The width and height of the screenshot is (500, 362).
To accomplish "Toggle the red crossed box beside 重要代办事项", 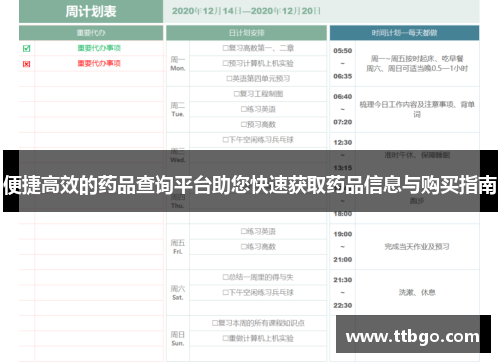I will (27, 64).
